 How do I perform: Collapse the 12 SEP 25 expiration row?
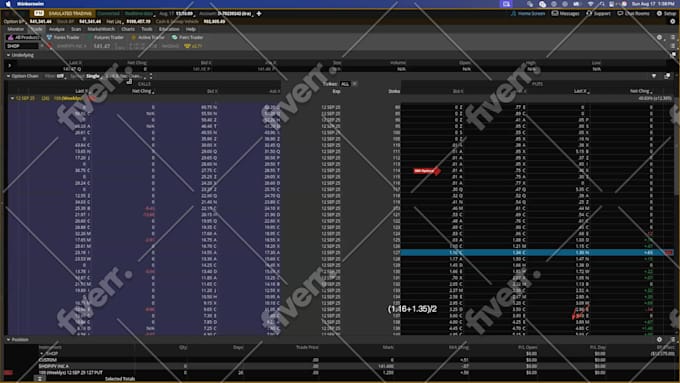[x=12, y=98]
